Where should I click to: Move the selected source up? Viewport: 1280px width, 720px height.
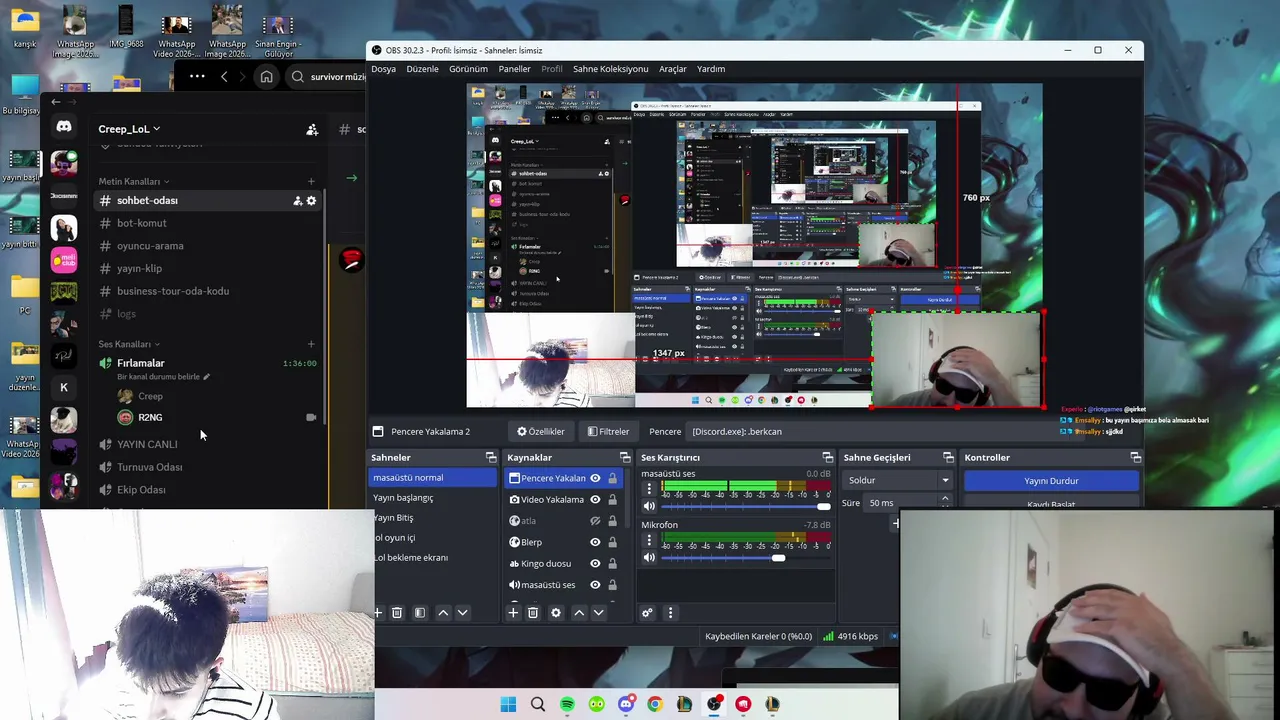tap(579, 613)
